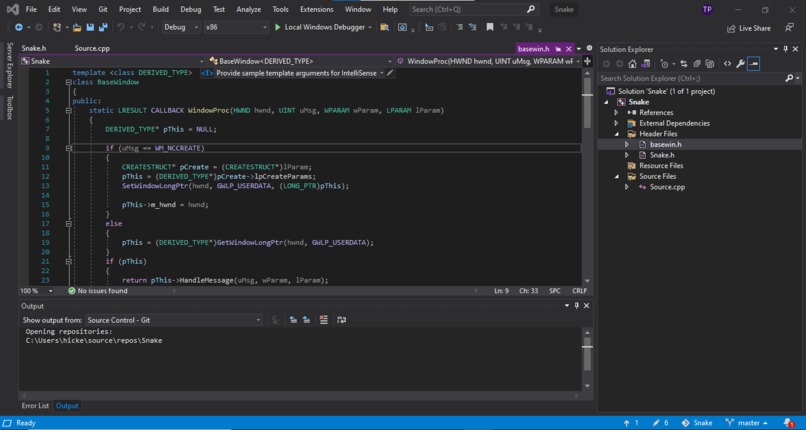Viewport: 806px width, 430px height.
Task: Click the Navigate Backward arrow in toolbar
Action: (19, 27)
